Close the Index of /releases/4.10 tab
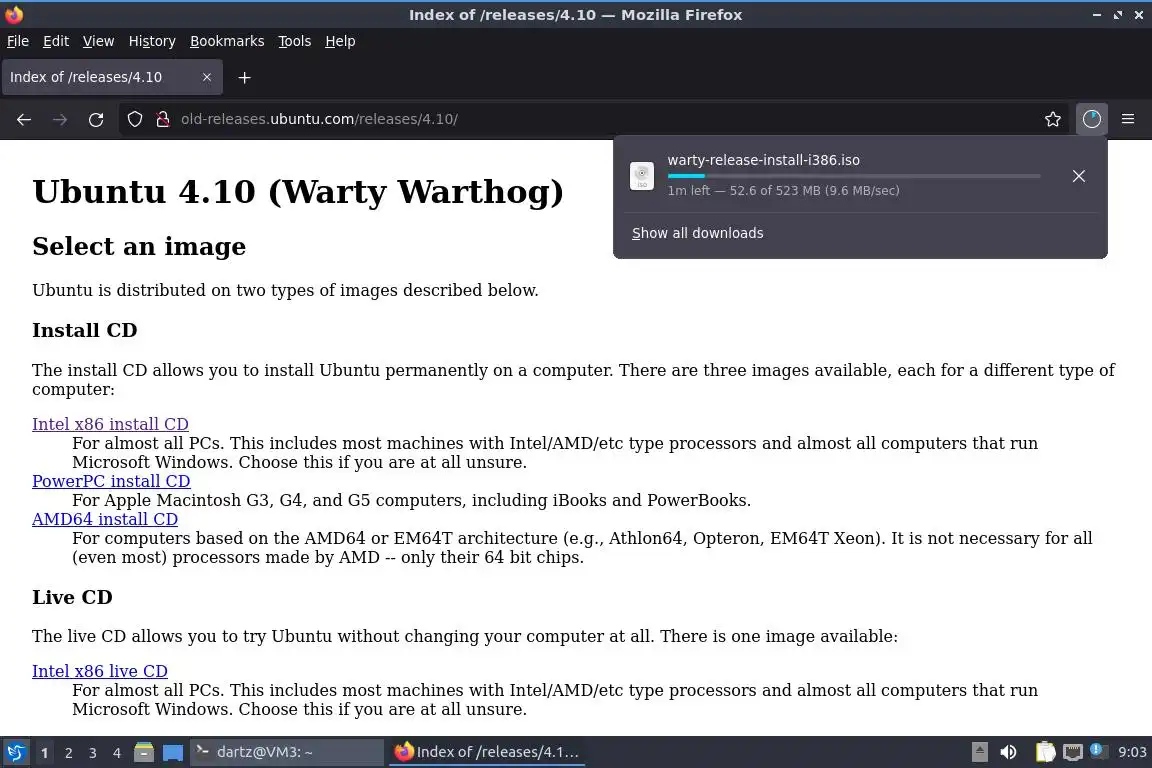Viewport: 1152px width, 768px height. click(x=206, y=77)
